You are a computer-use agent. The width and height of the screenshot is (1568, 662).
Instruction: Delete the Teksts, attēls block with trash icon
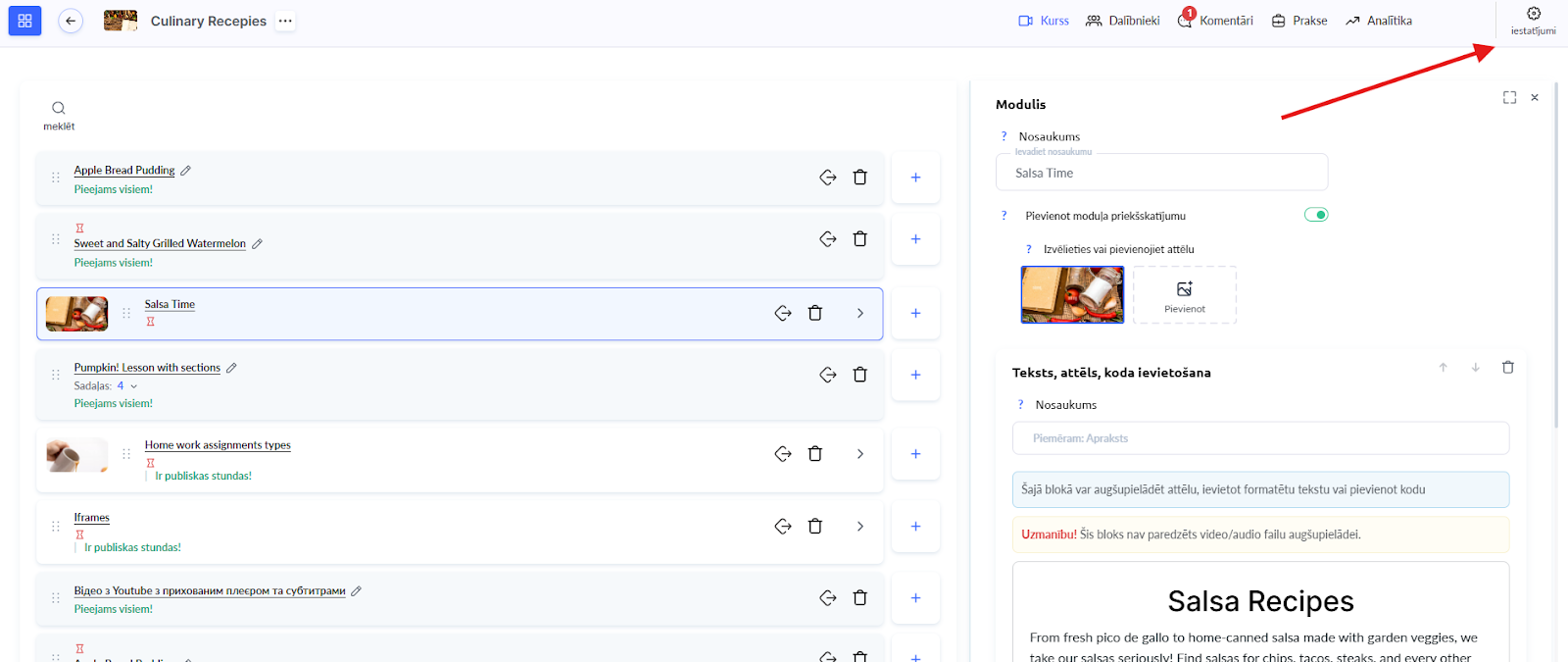pyautogui.click(x=1507, y=368)
